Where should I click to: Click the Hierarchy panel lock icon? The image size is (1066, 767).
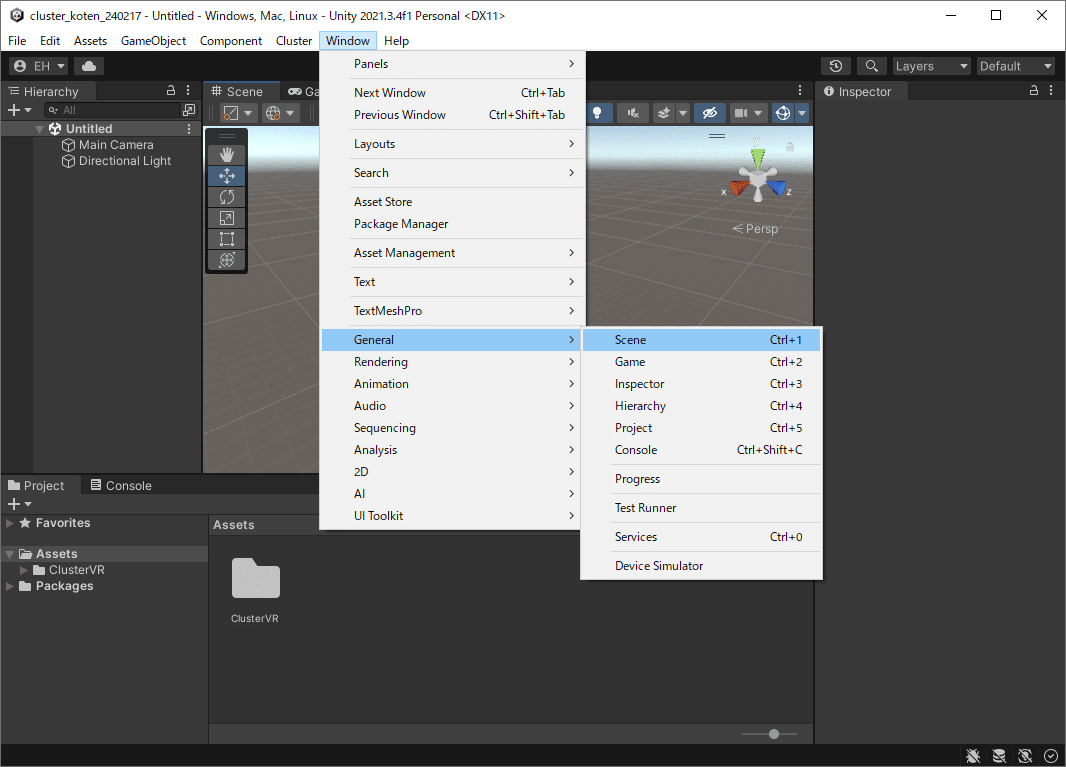pyautogui.click(x=171, y=90)
